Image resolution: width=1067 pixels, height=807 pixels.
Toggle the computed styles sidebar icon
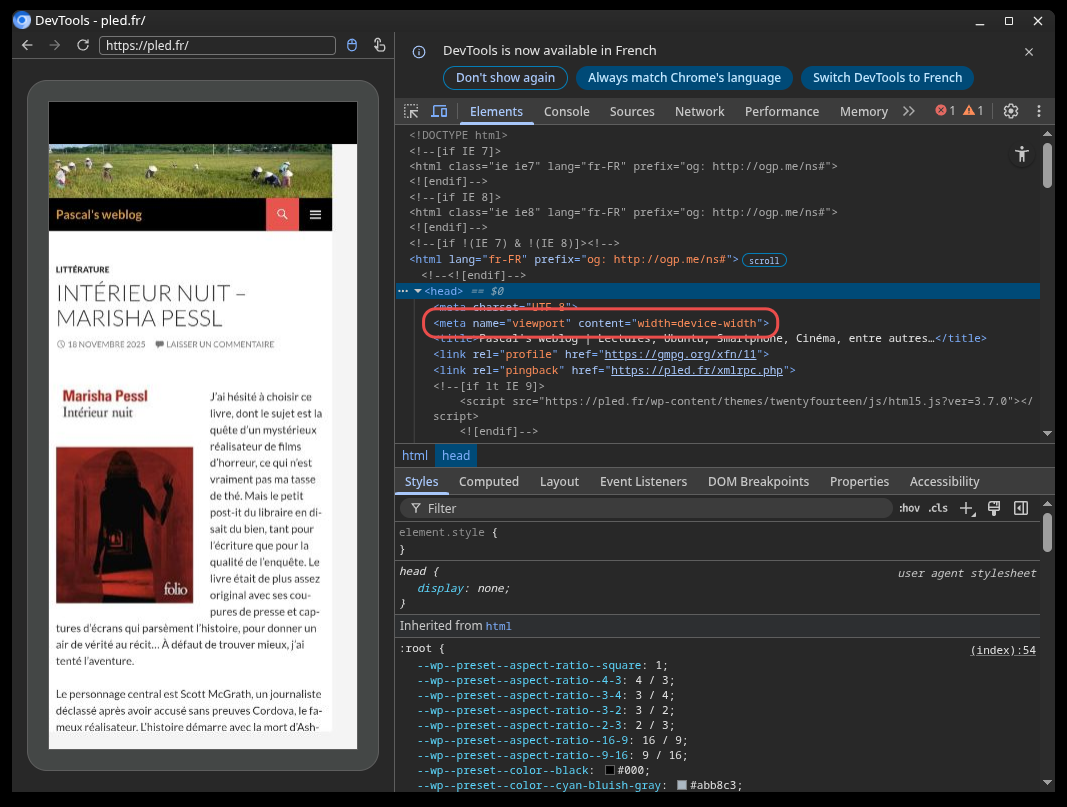[1021, 508]
